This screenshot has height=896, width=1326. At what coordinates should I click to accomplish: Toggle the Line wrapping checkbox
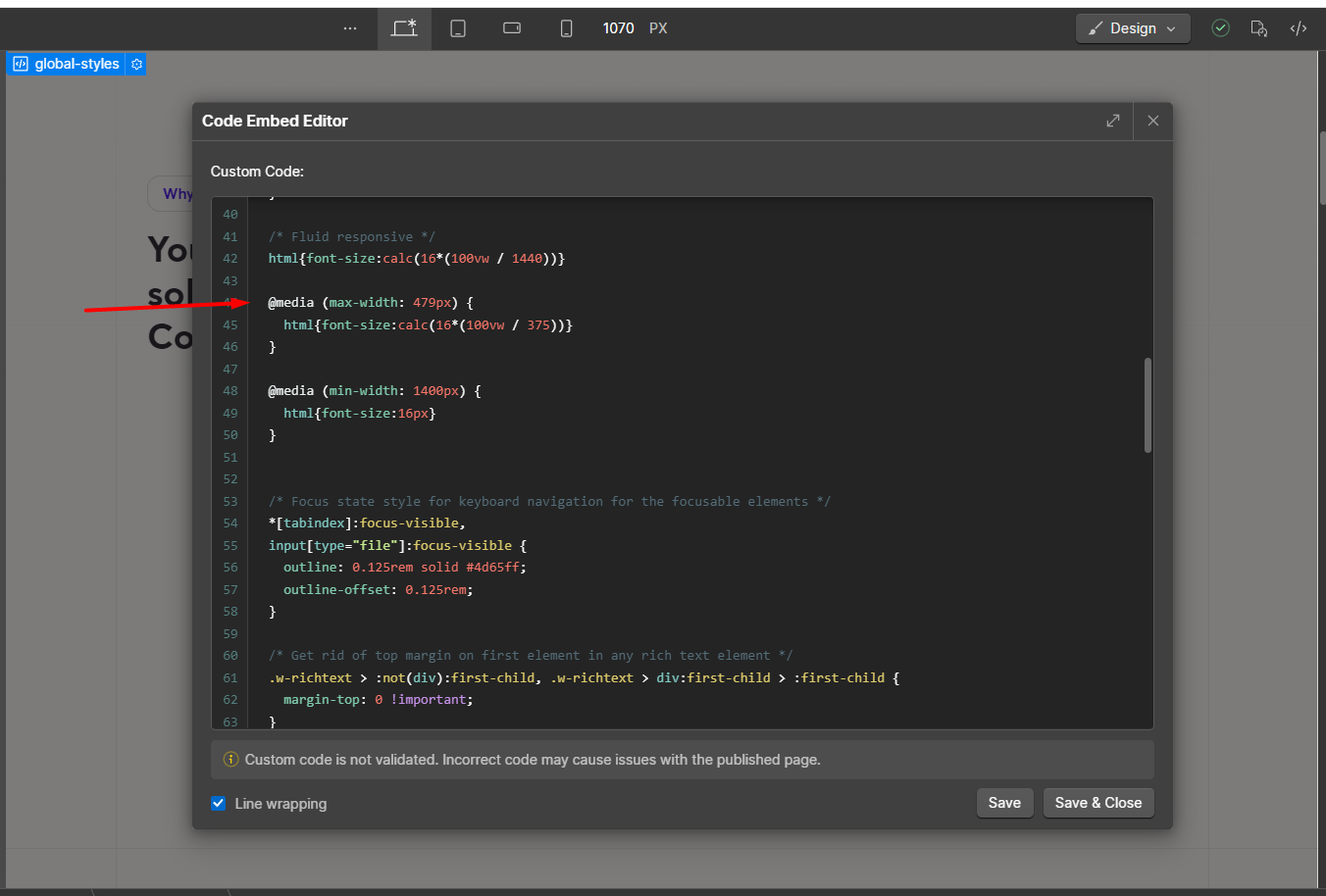click(219, 804)
